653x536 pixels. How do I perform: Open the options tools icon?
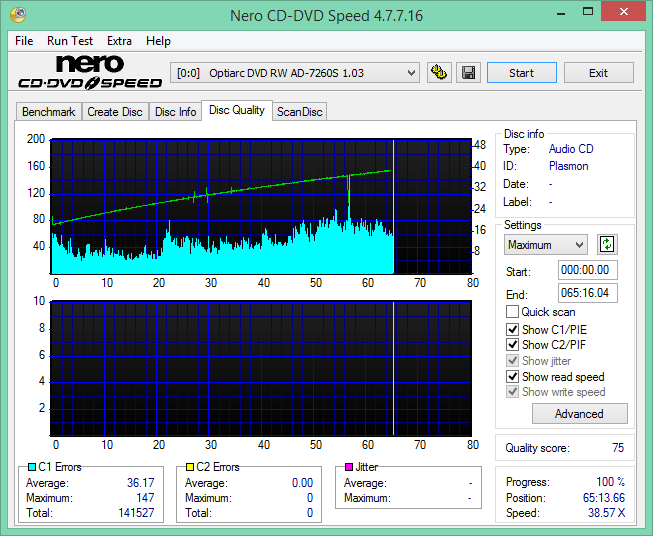[x=439, y=73]
